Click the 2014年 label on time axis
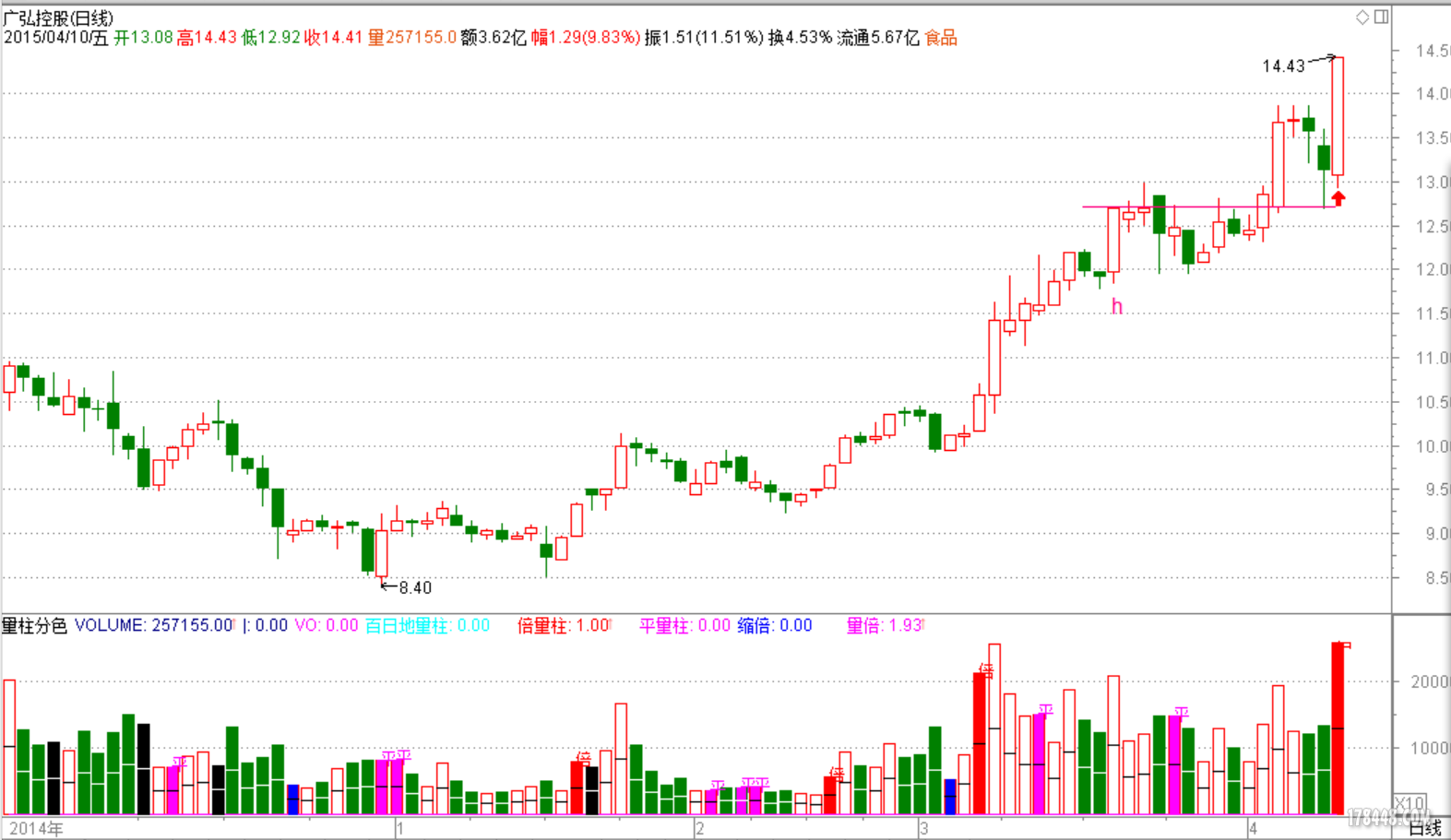 pos(36,828)
